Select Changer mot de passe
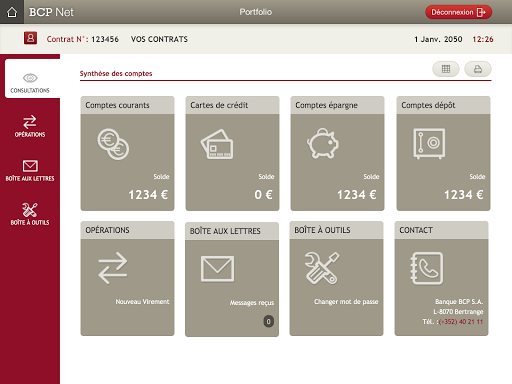 tap(346, 302)
